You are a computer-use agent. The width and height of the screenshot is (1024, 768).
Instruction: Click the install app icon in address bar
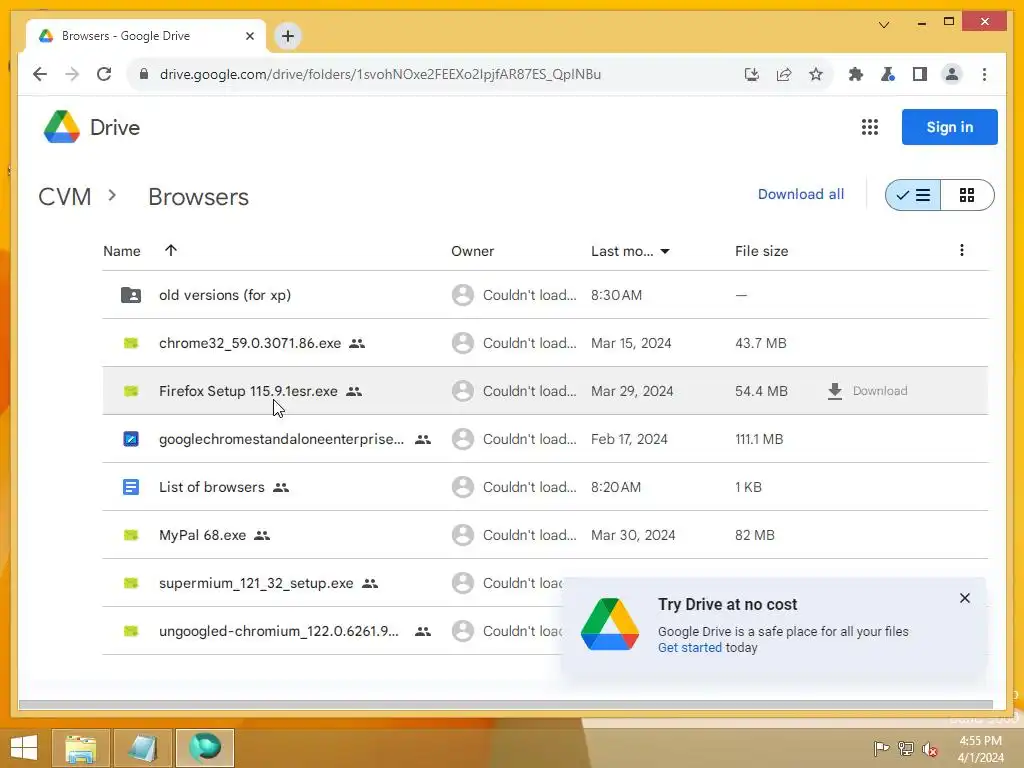(752, 74)
